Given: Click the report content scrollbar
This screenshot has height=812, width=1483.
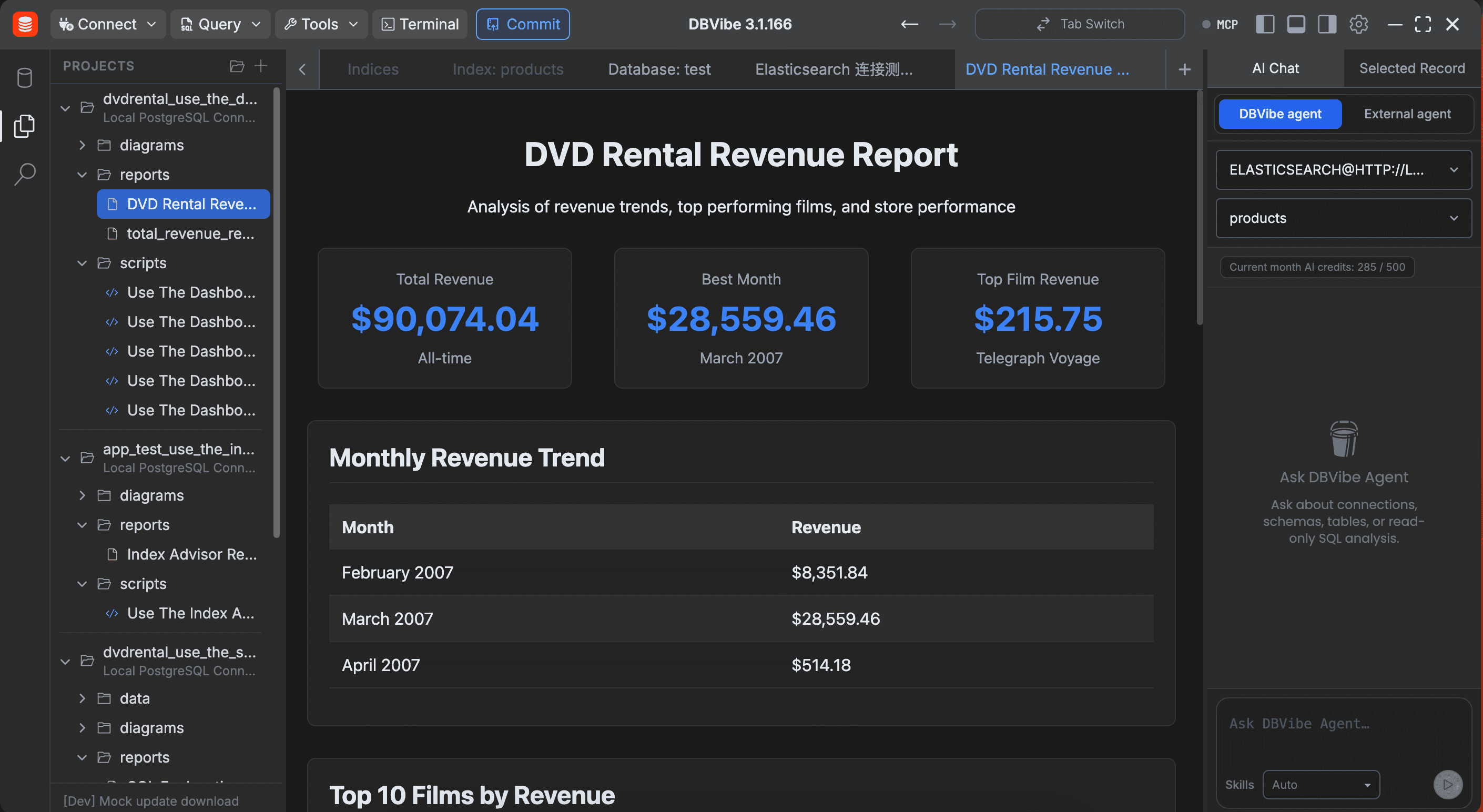Looking at the screenshot, I should coord(1199,207).
